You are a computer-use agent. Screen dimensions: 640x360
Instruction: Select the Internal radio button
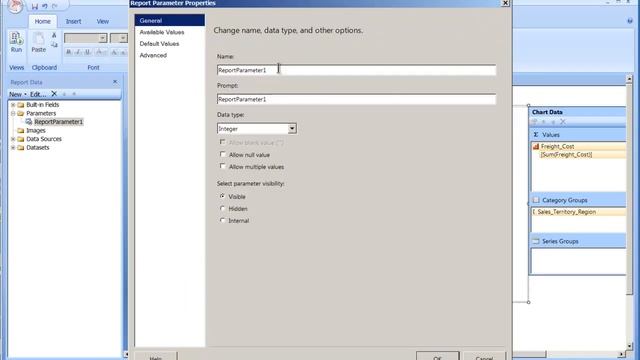point(222,220)
